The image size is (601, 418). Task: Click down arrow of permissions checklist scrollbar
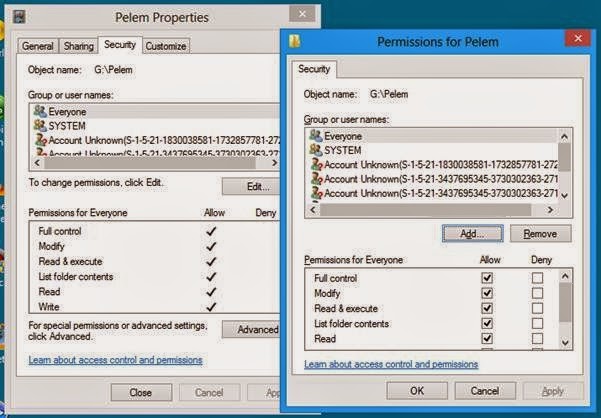(565, 343)
